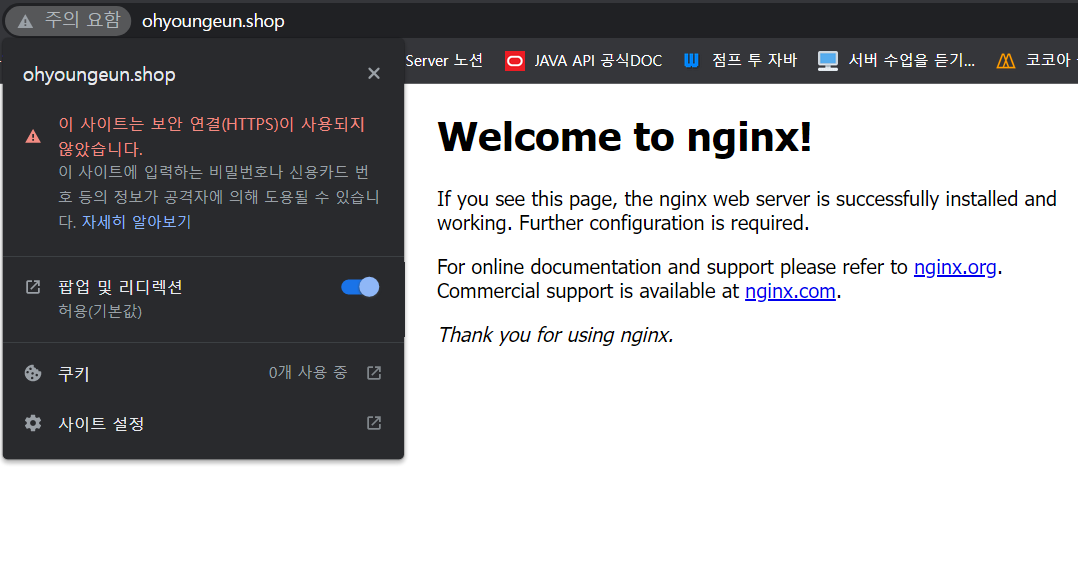Click the external link icon beside cookies
The image size is (1078, 571).
[374, 373]
